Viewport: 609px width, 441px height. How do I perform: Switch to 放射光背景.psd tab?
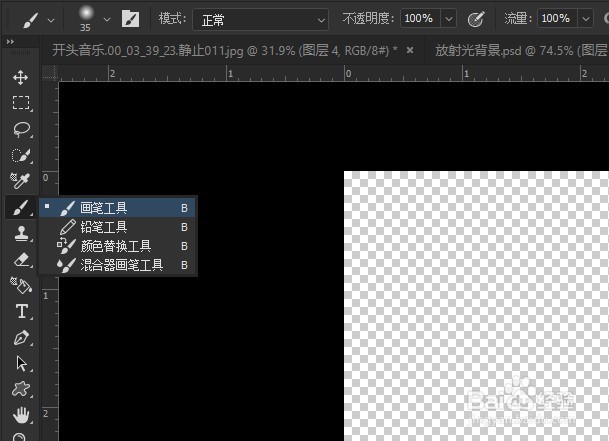click(x=520, y=51)
